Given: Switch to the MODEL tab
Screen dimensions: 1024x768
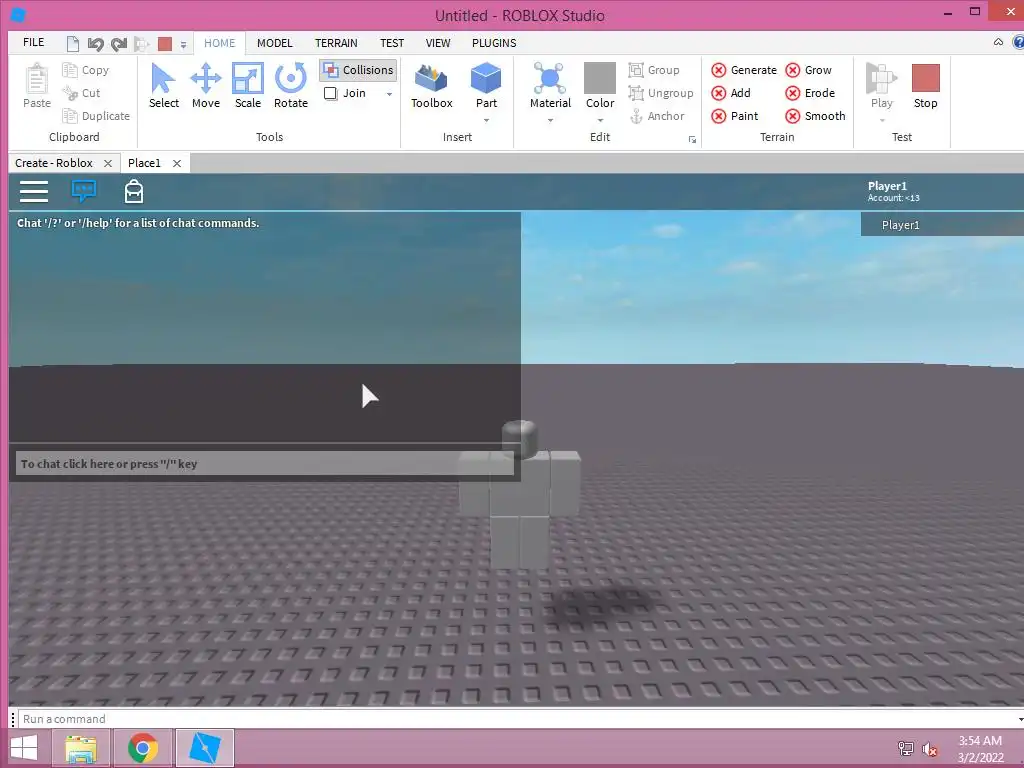Looking at the screenshot, I should coord(274,42).
